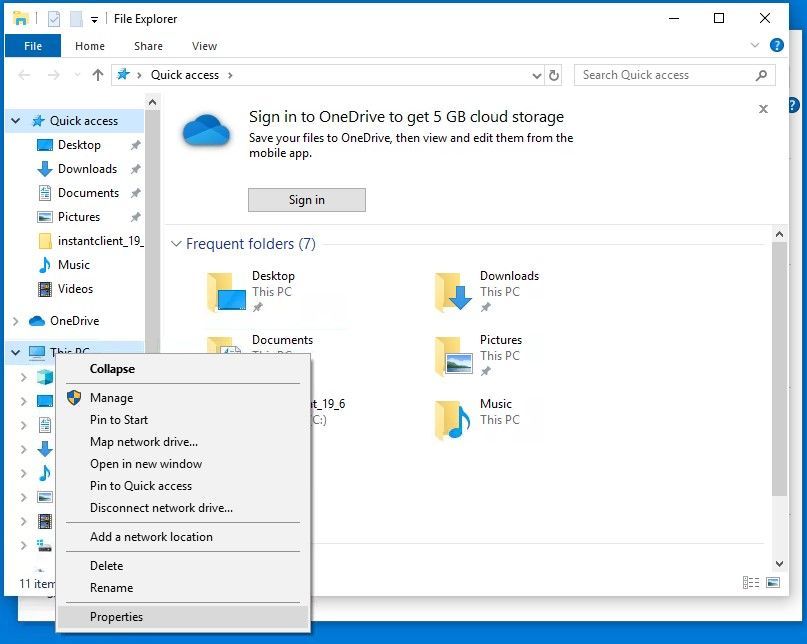Click the Sign in button
Screen dimensions: 807x644
(x=307, y=200)
